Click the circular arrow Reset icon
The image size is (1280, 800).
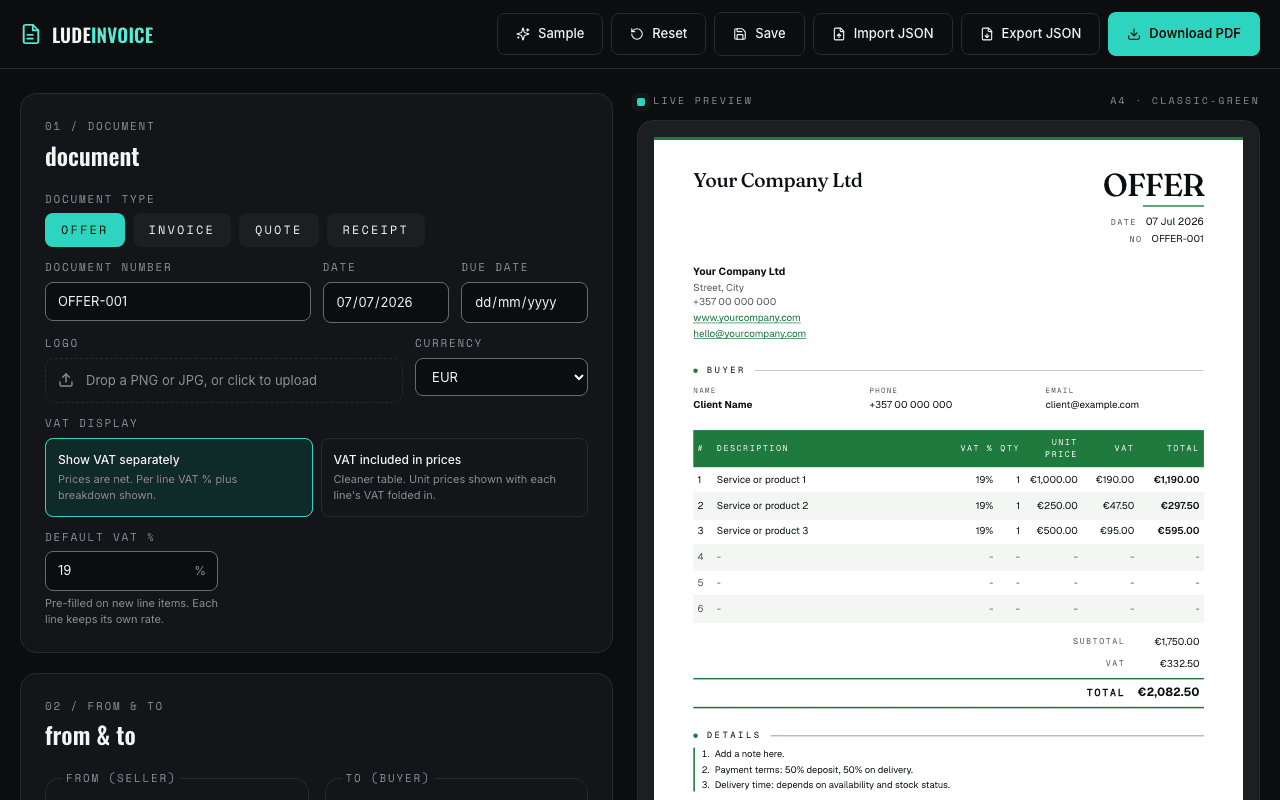pyautogui.click(x=637, y=34)
